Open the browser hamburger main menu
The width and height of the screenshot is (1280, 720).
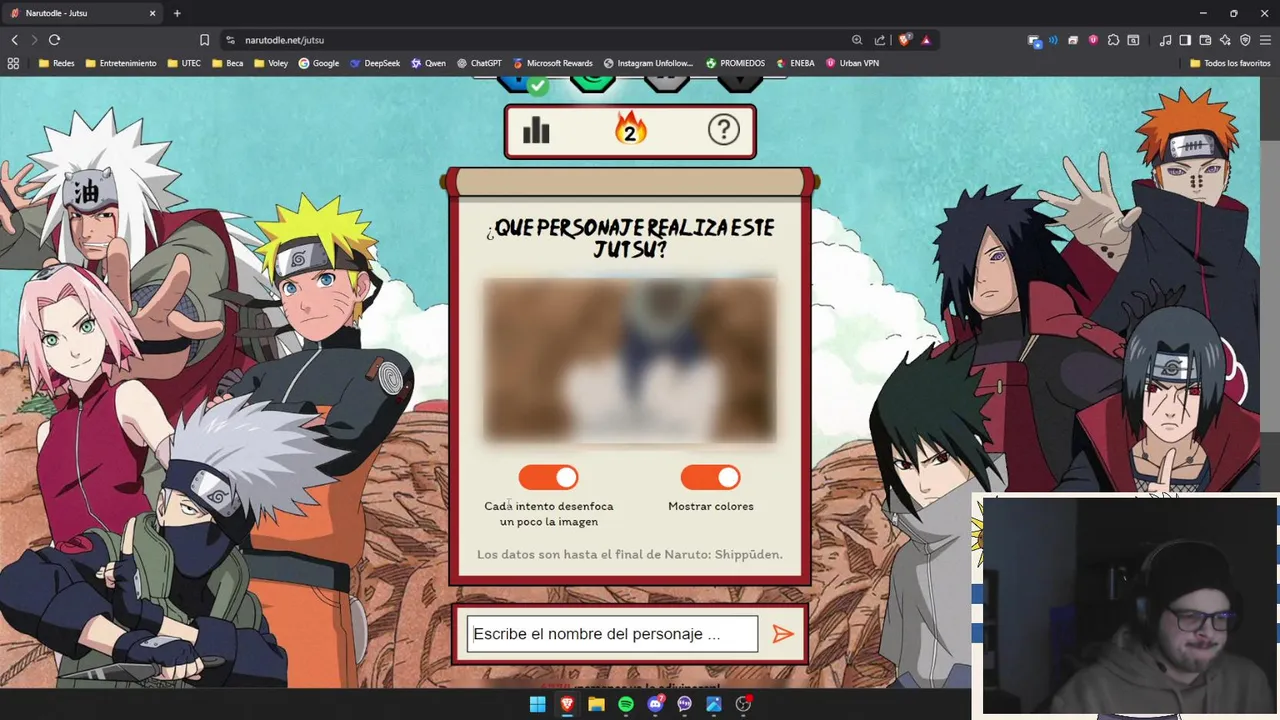coord(1266,40)
